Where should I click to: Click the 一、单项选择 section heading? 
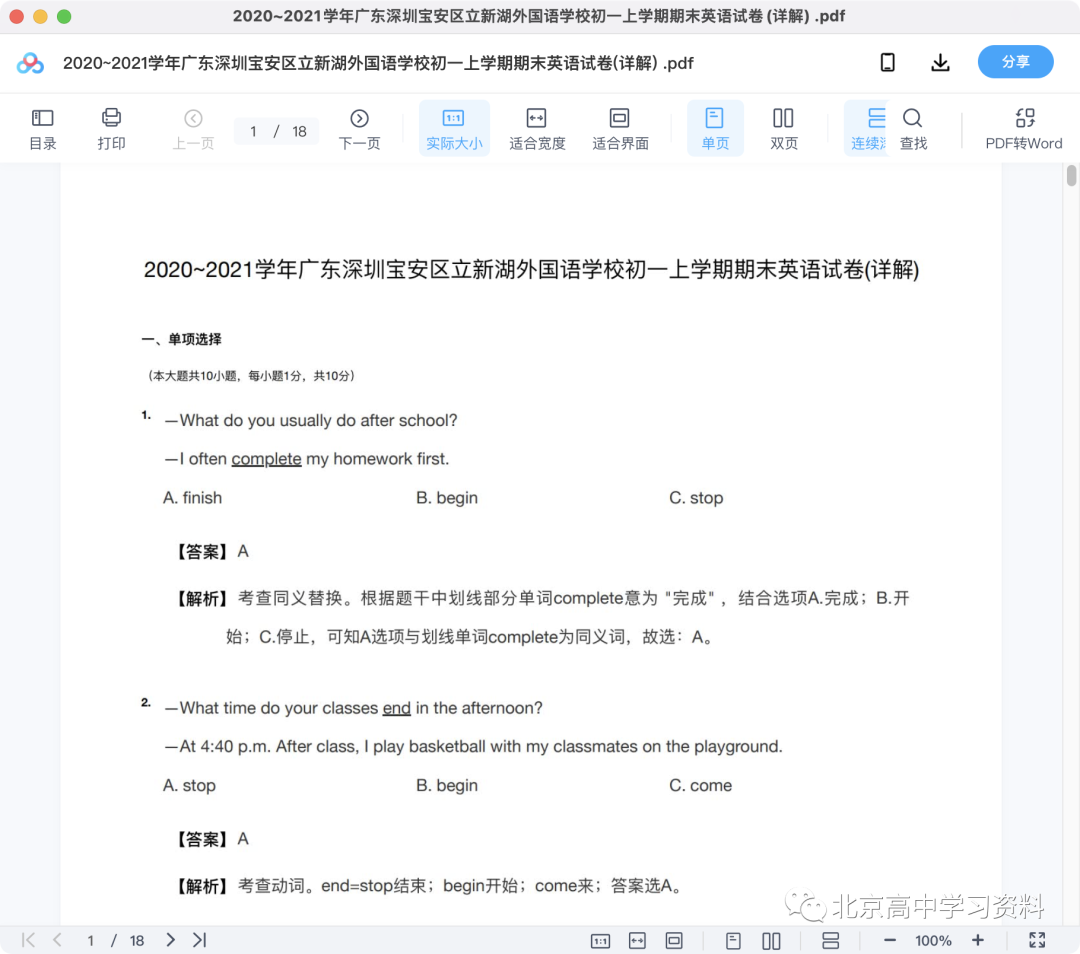pyautogui.click(x=182, y=339)
